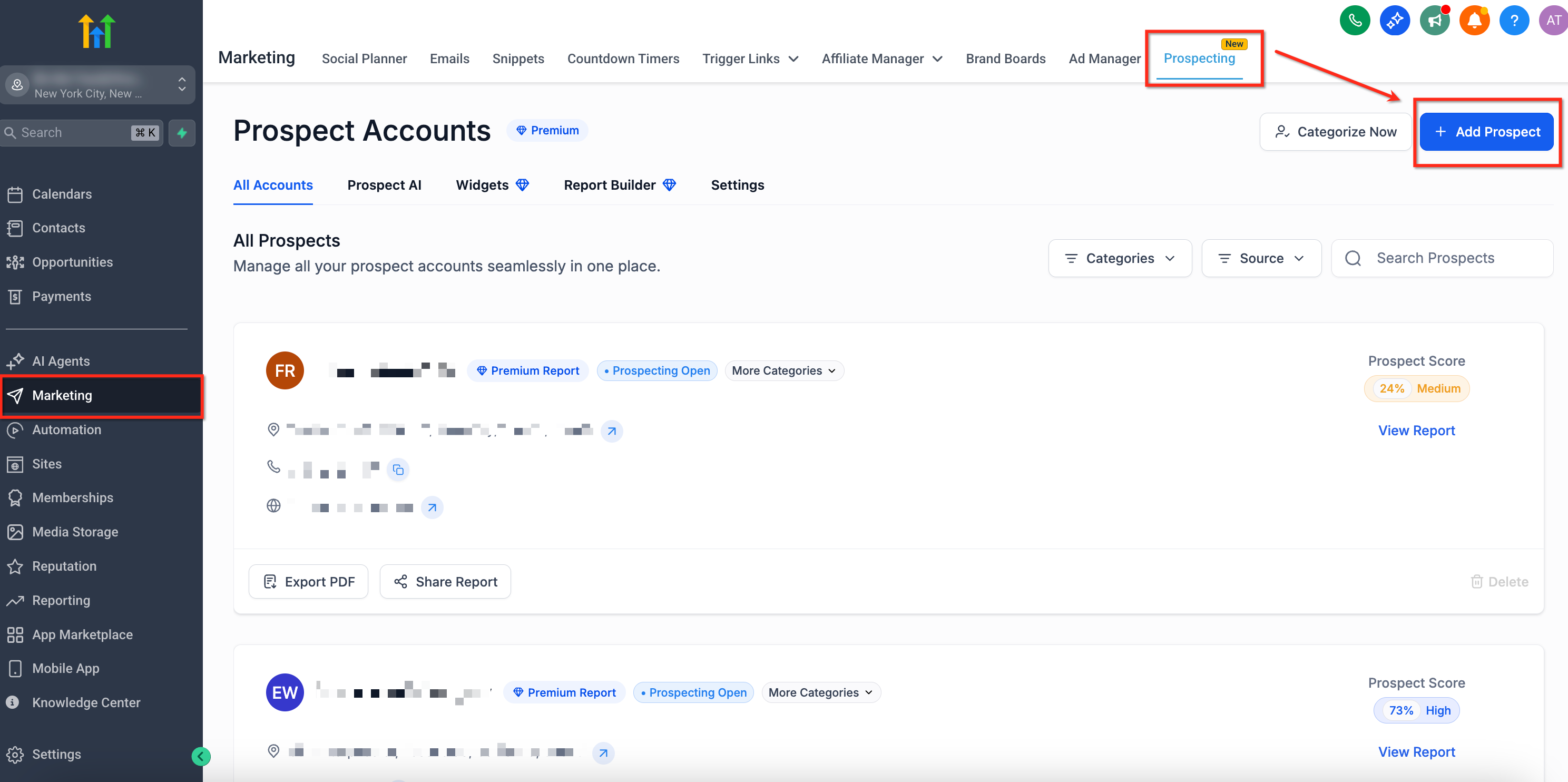Open More Categories for FR prospect
This screenshot has height=782, width=1568.
coord(784,370)
